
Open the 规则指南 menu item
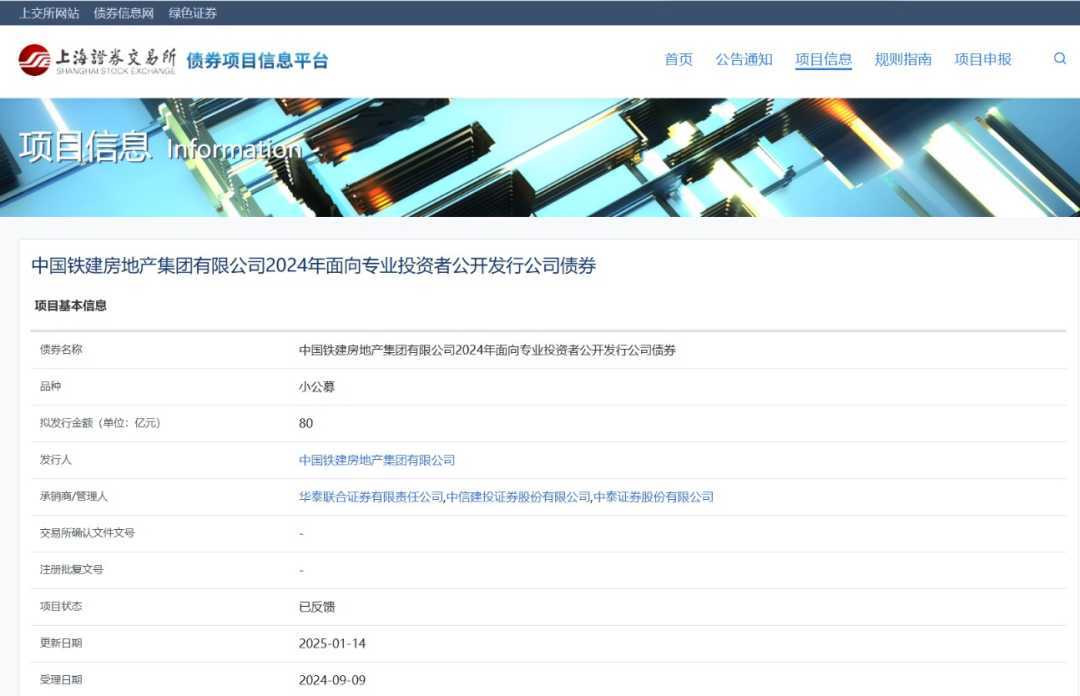pos(903,59)
